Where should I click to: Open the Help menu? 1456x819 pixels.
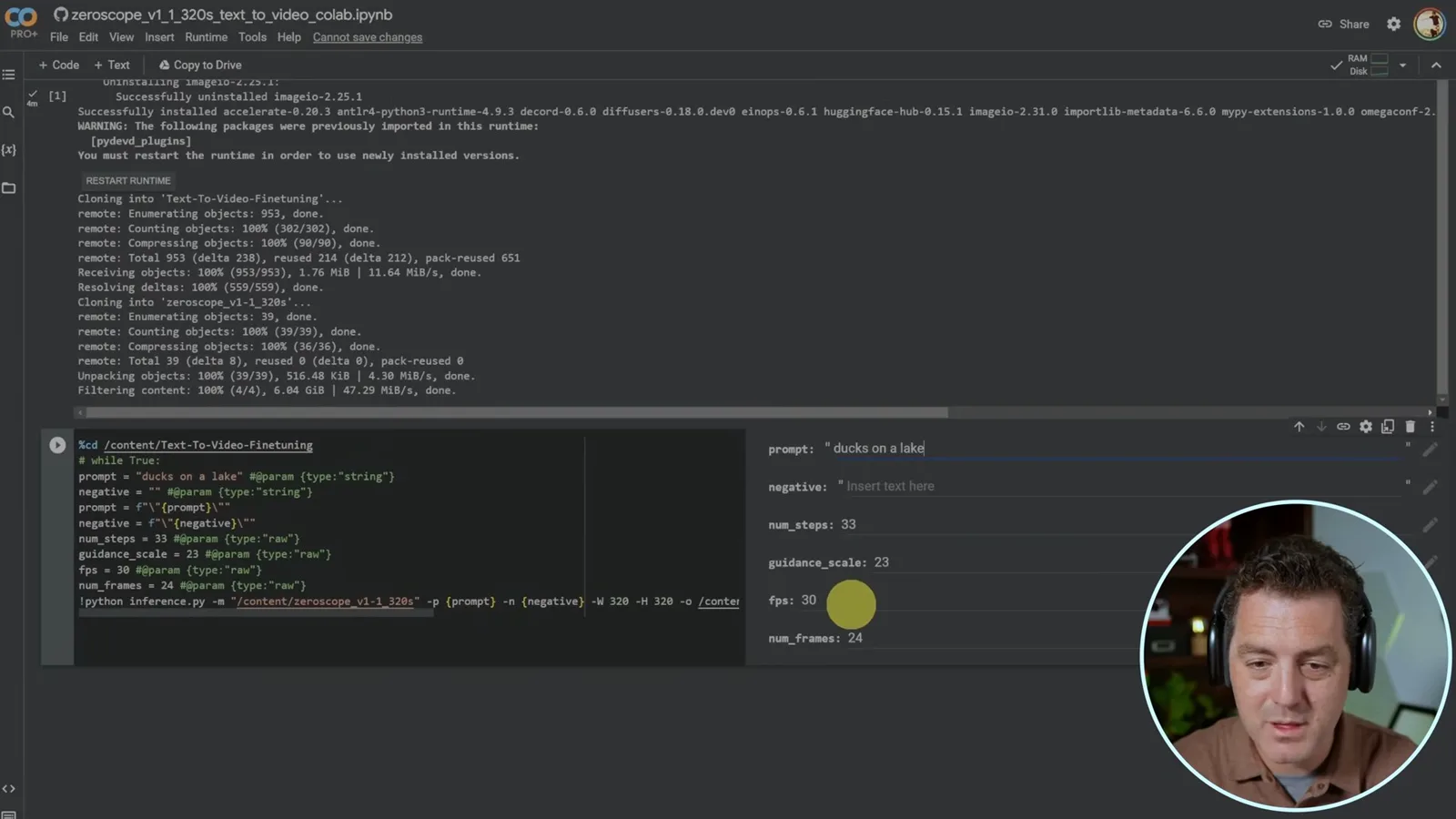coord(288,37)
